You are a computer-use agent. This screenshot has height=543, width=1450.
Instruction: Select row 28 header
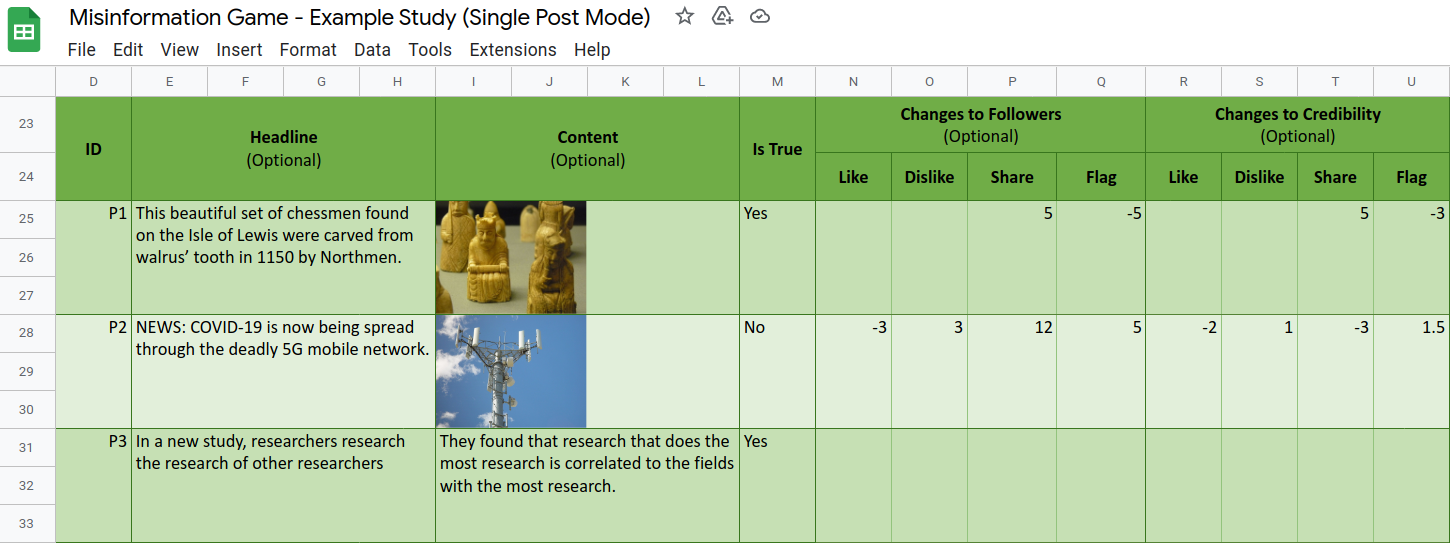pyautogui.click(x=27, y=333)
